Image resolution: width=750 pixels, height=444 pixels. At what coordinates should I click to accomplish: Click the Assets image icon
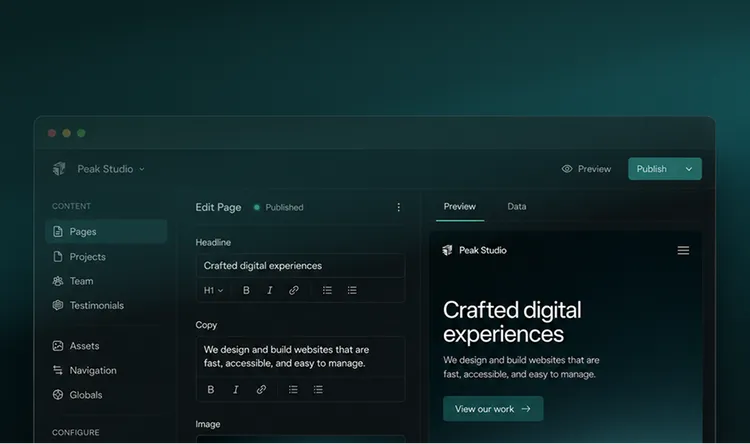pyautogui.click(x=58, y=345)
